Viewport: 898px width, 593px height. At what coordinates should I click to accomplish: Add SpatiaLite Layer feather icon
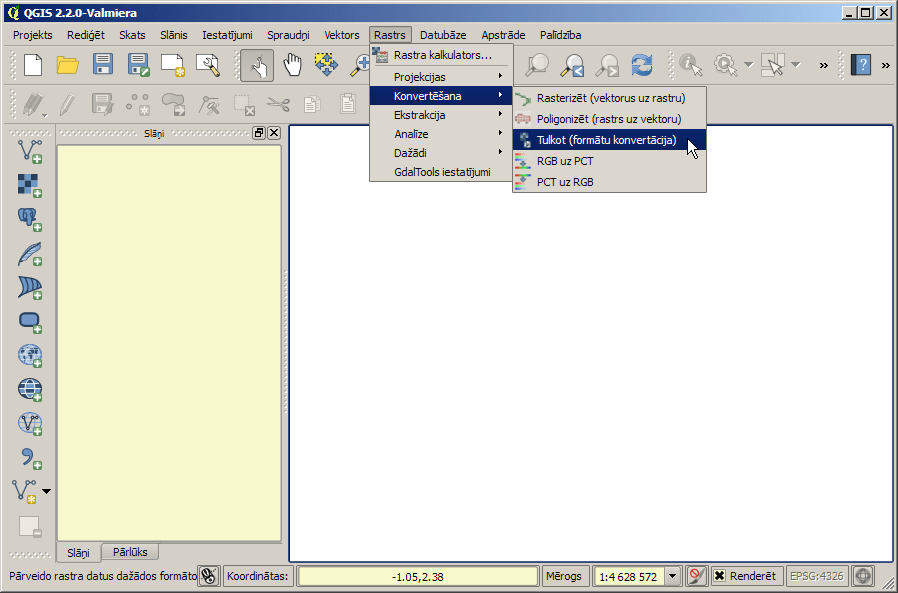pos(29,253)
